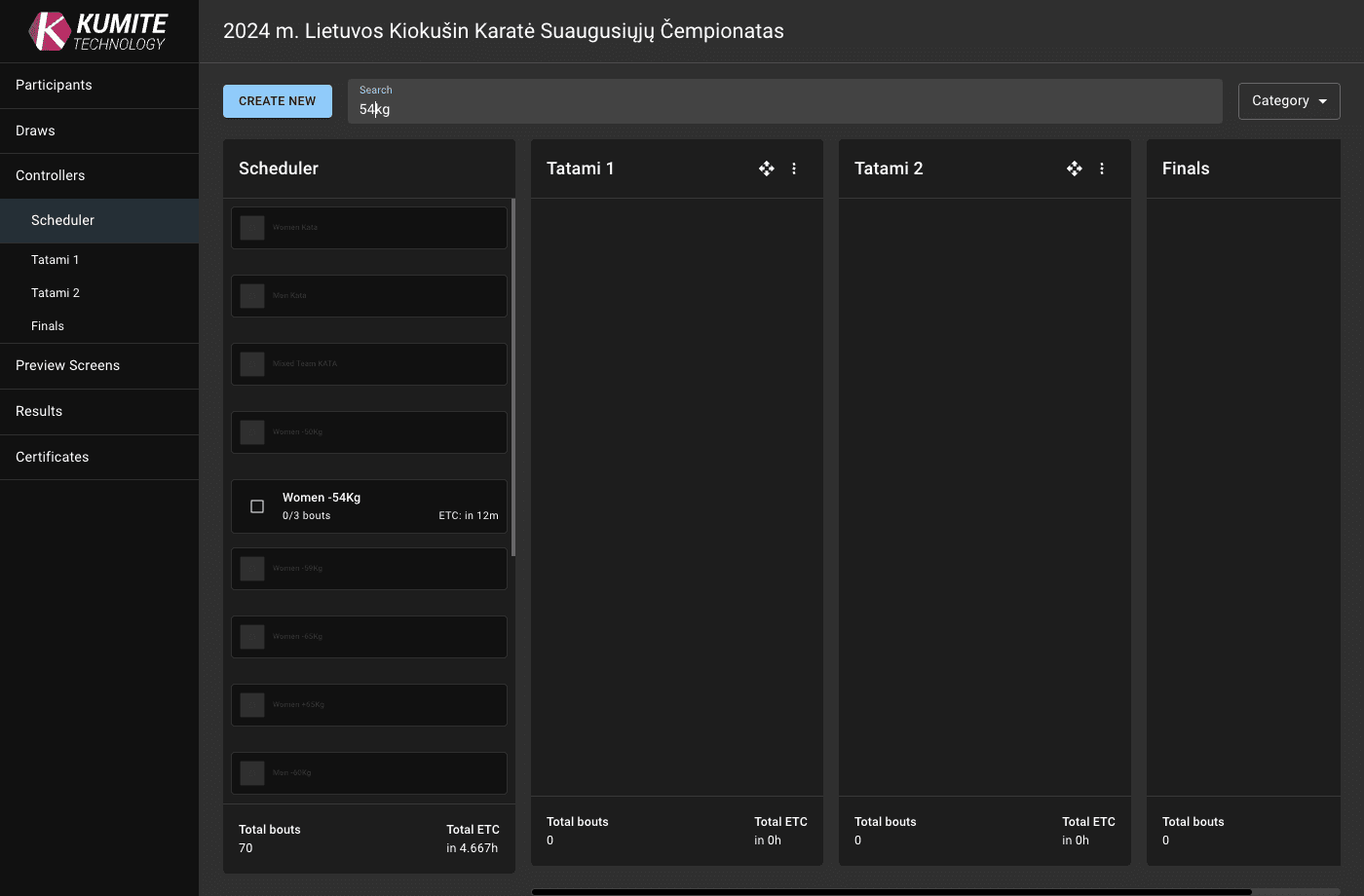This screenshot has height=896, width=1364.
Task: Click the drag handle icon on Tatami 1 header
Action: point(767,168)
